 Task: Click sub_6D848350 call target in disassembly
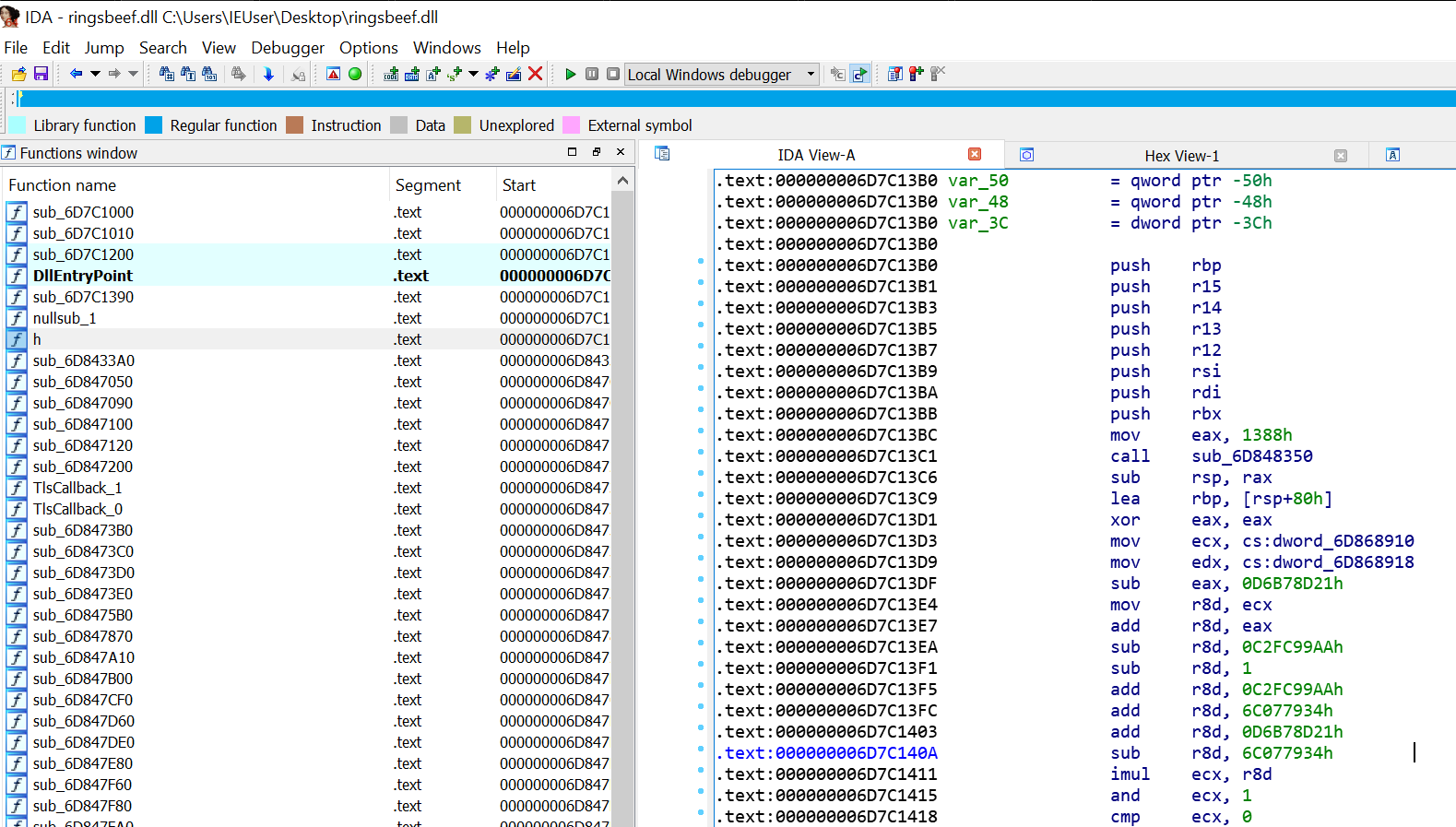point(1251,456)
